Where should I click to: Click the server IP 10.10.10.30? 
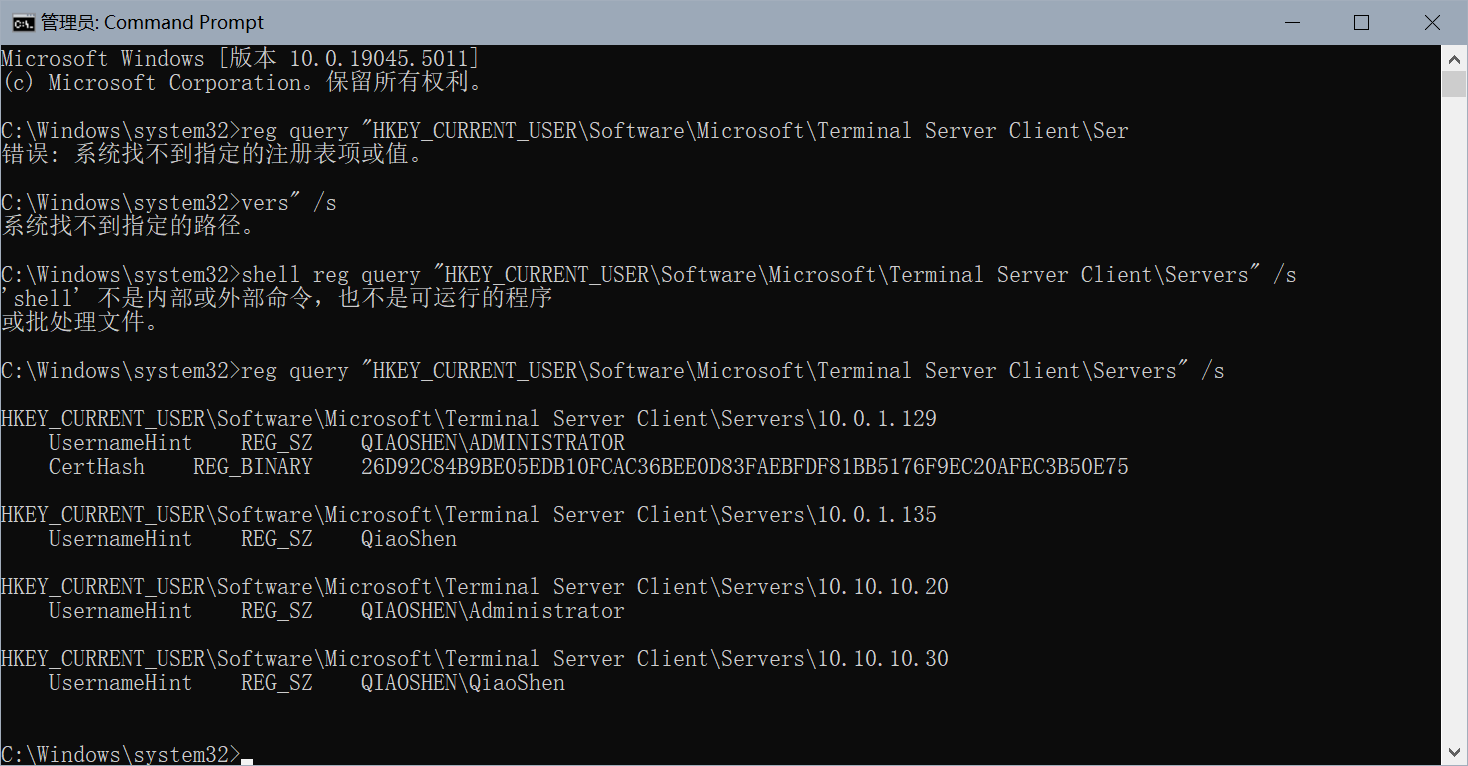tap(883, 659)
